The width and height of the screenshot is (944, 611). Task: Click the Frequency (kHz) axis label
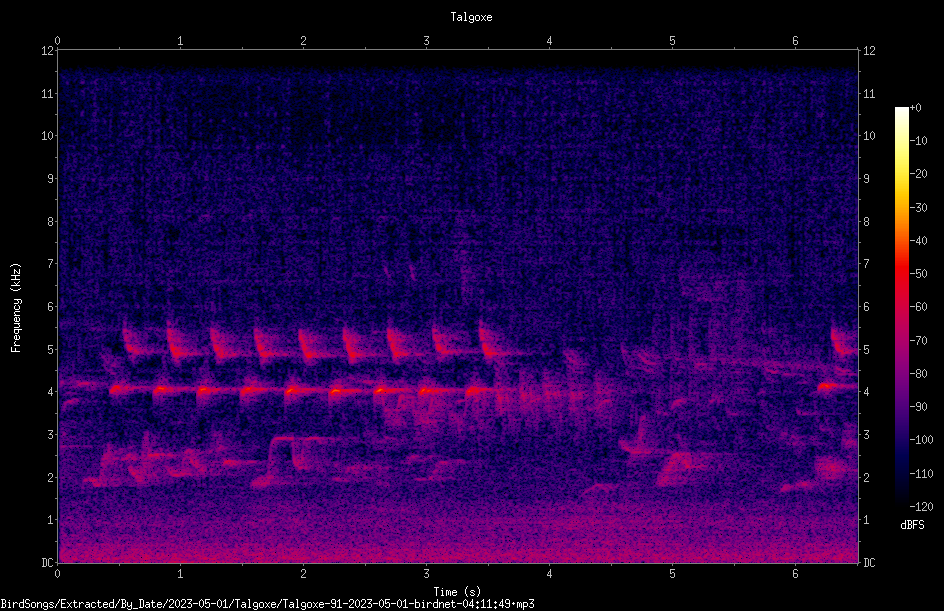(16, 308)
